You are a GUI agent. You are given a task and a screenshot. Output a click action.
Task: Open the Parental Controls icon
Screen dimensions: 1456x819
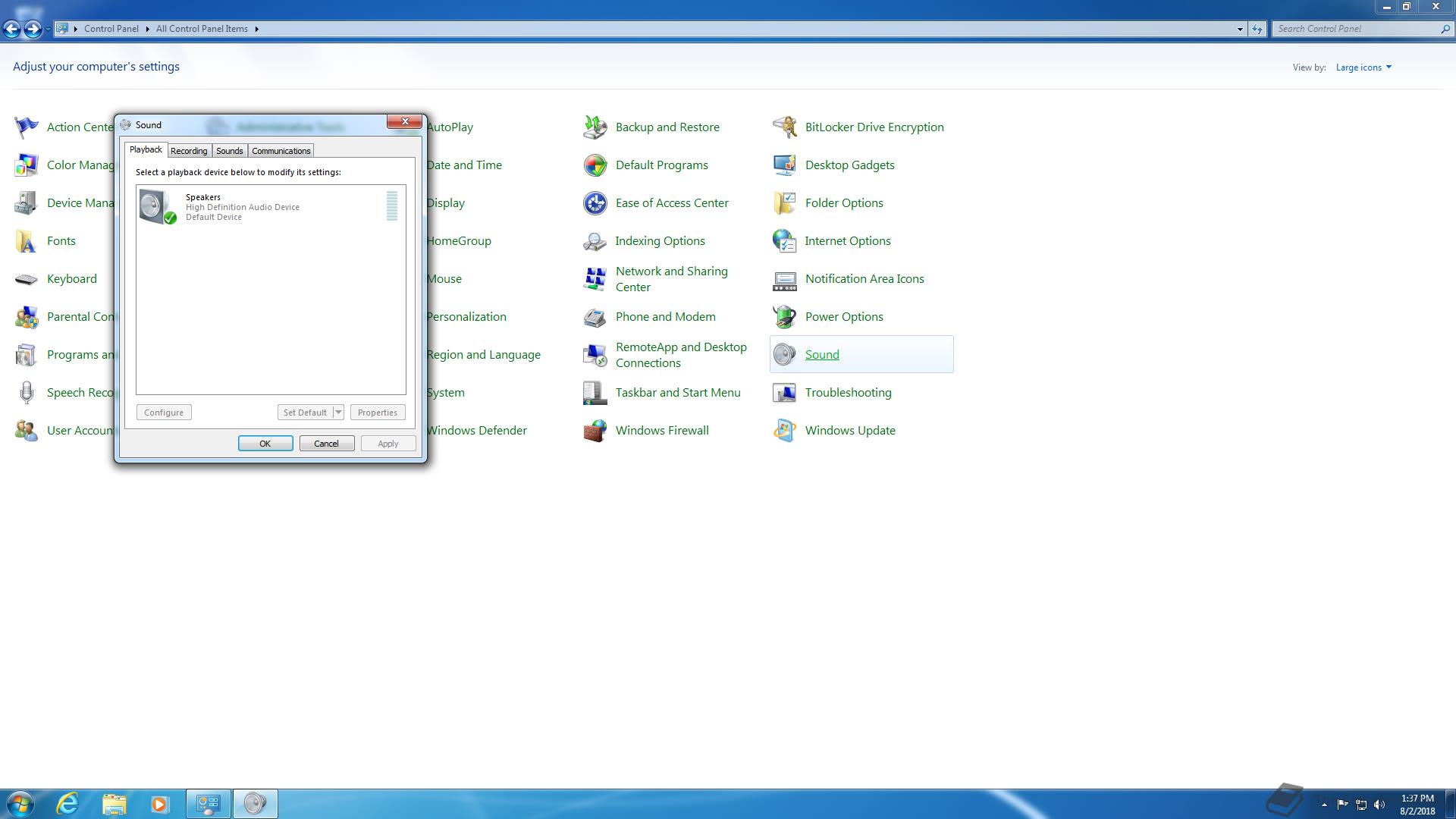(27, 316)
